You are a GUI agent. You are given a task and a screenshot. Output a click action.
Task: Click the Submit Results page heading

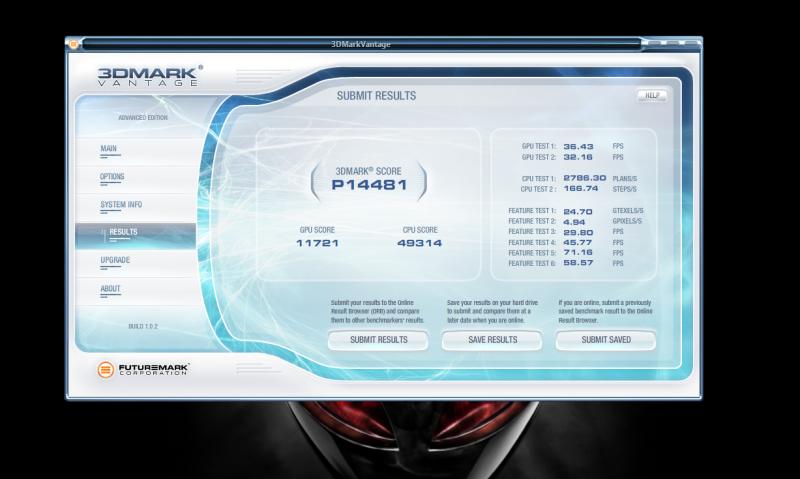coord(377,95)
